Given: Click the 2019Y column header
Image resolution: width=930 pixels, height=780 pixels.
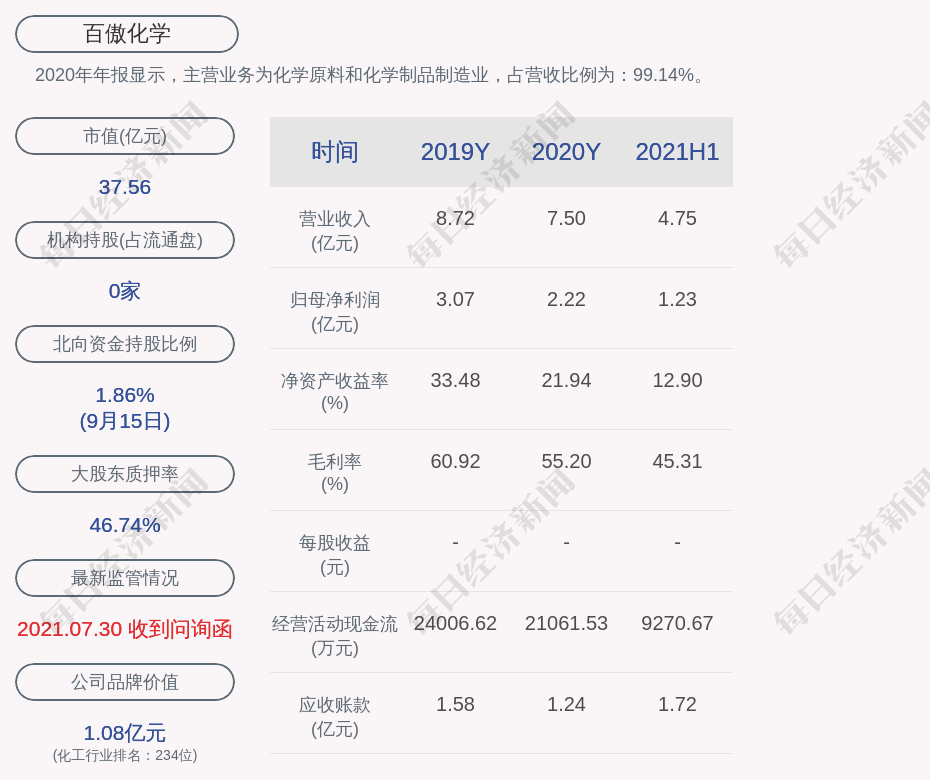Looking at the screenshot, I should tap(455, 152).
